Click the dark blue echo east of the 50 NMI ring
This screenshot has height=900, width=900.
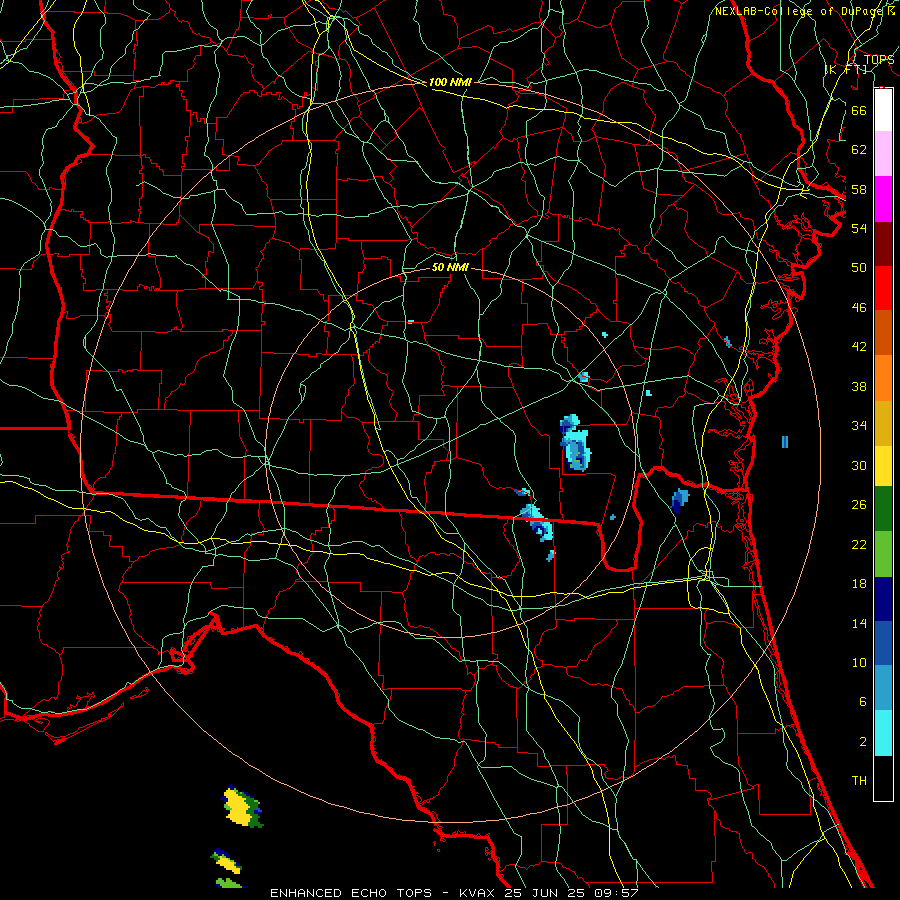click(680, 501)
